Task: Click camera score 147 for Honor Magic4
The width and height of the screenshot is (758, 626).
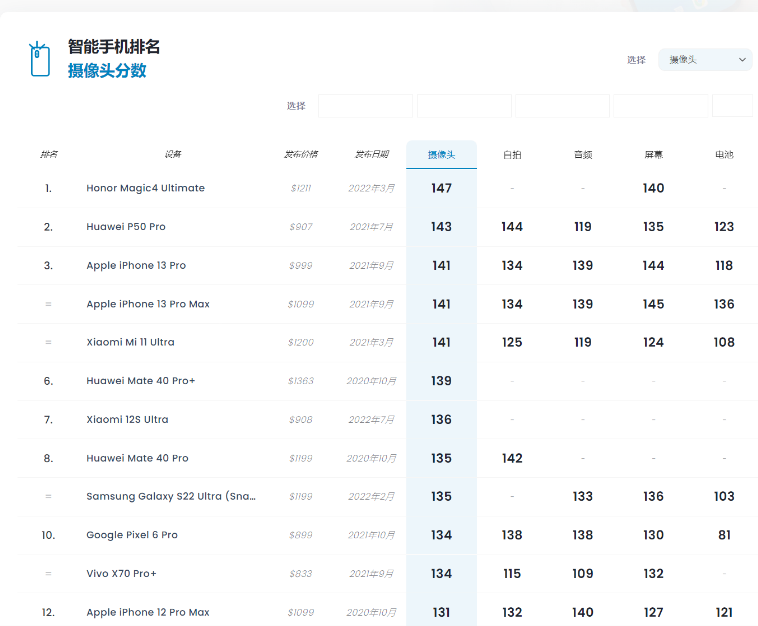Action: pos(441,188)
